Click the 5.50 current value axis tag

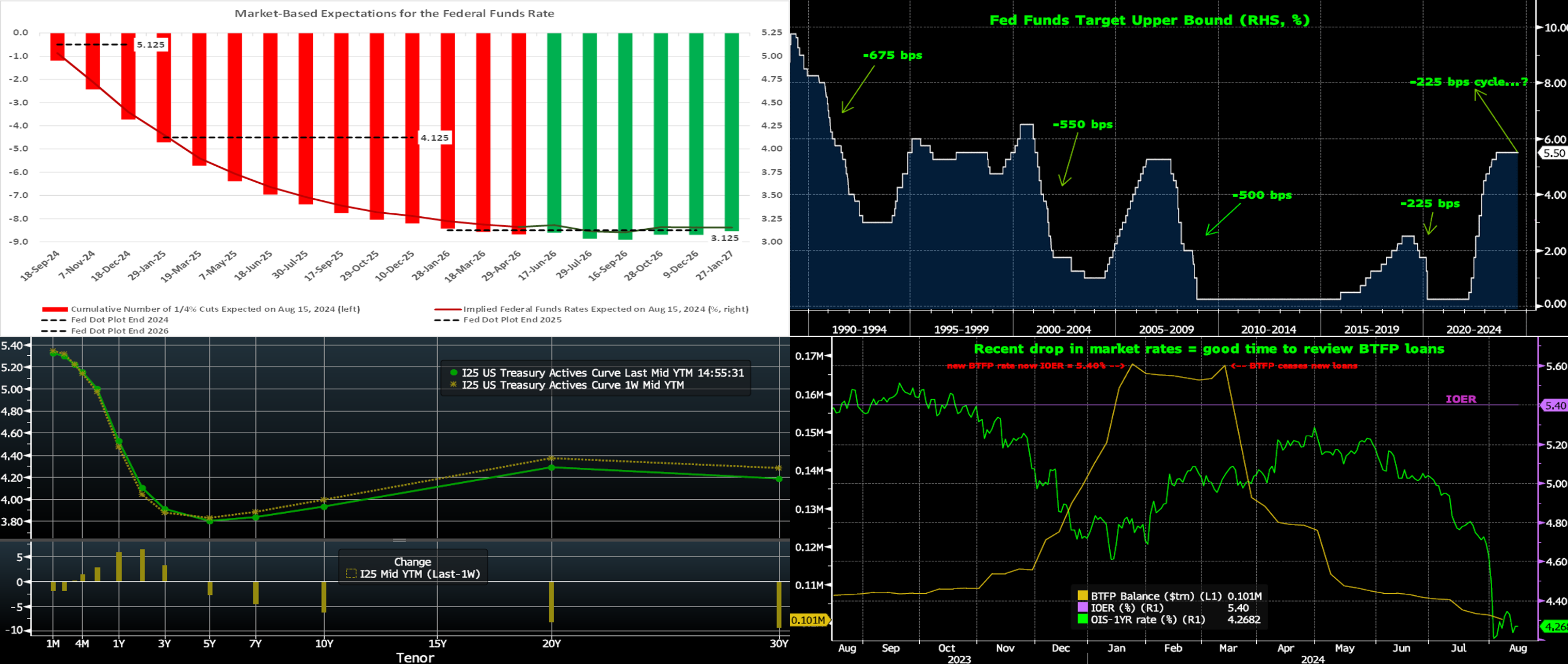pos(1554,153)
